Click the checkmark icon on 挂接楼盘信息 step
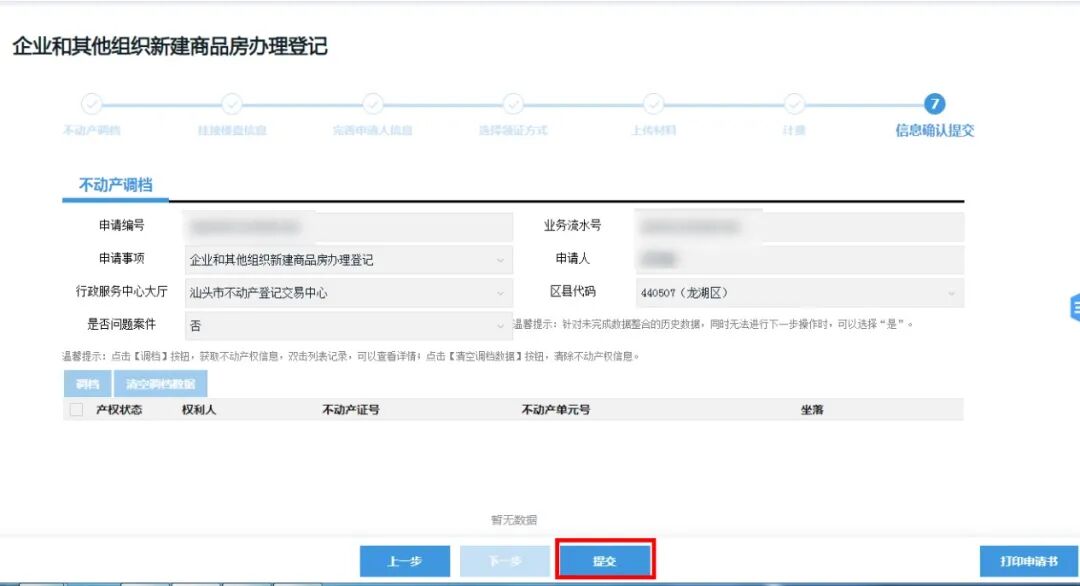This screenshot has width=1080, height=586. tap(232, 104)
